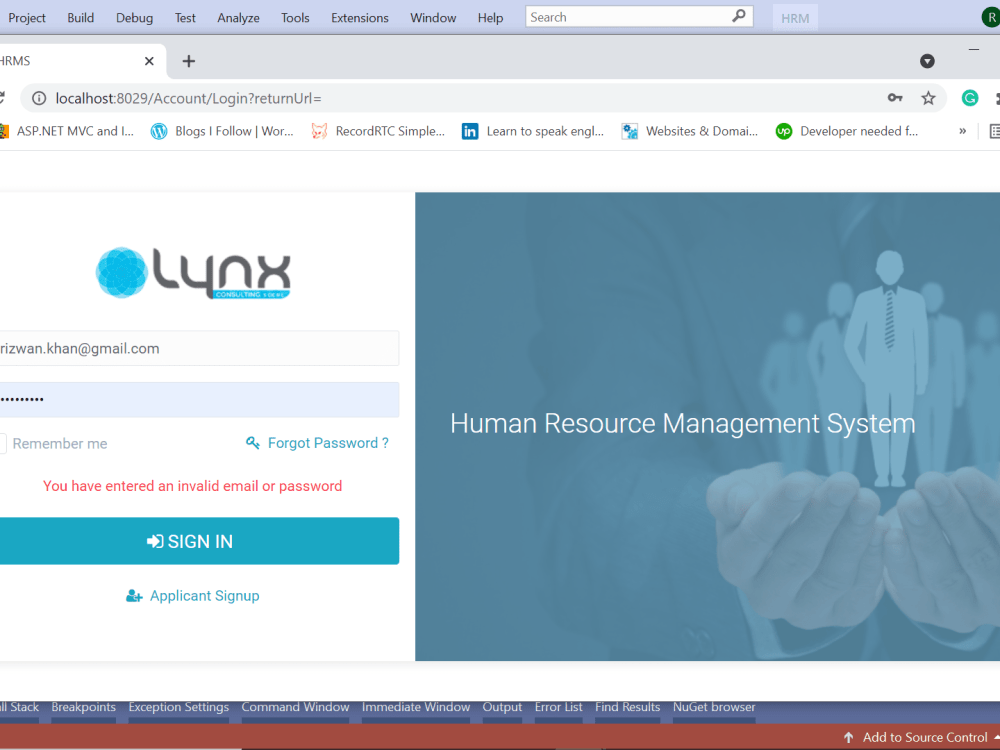This screenshot has width=1000, height=750.
Task: Click the Human Resource Management System heading
Action: pyautogui.click(x=682, y=423)
